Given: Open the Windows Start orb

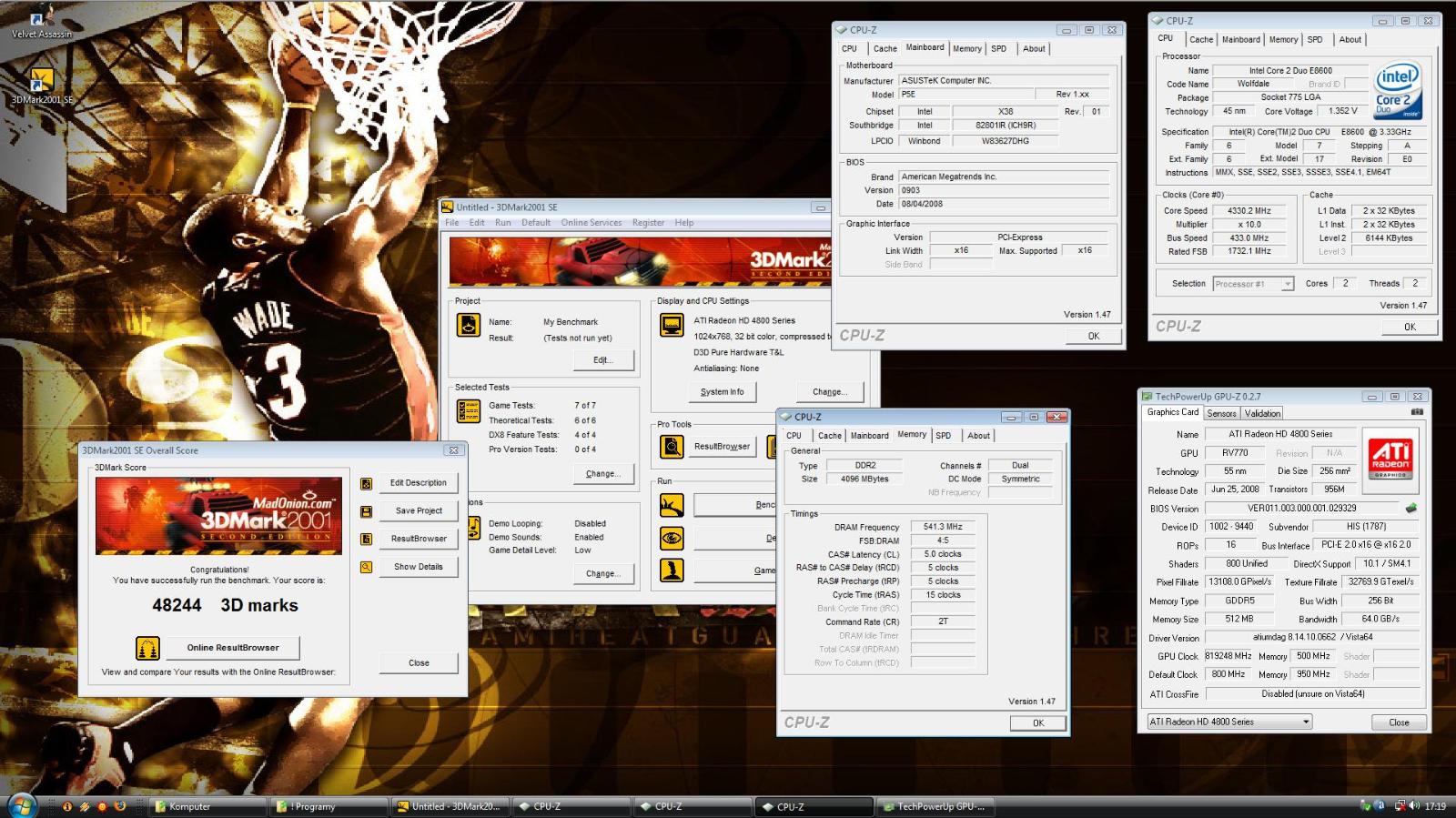Looking at the screenshot, I should pyautogui.click(x=22, y=805).
